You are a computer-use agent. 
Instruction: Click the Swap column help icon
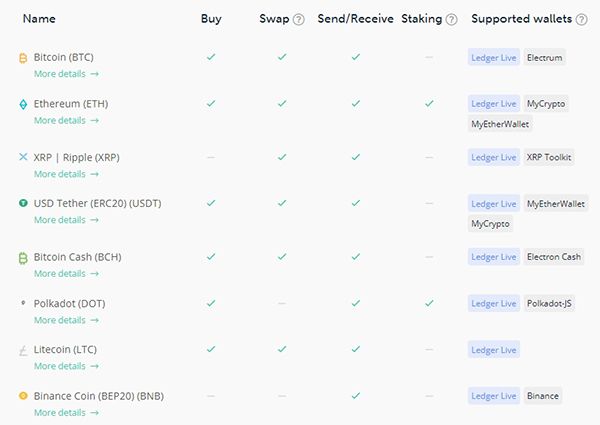point(298,20)
